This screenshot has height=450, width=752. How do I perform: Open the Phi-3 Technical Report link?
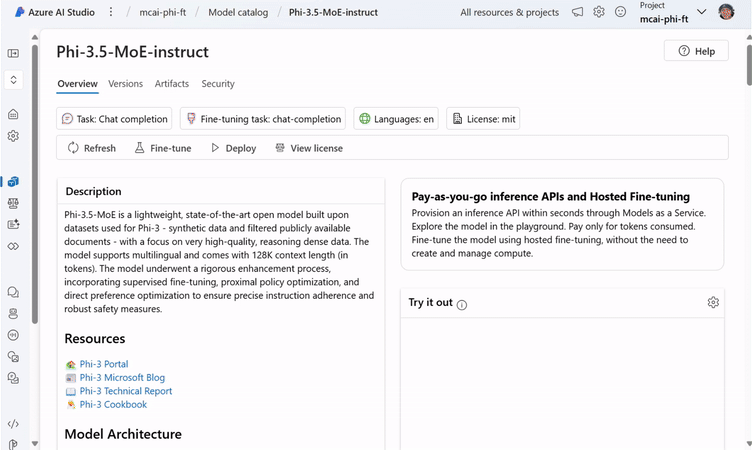coord(126,391)
